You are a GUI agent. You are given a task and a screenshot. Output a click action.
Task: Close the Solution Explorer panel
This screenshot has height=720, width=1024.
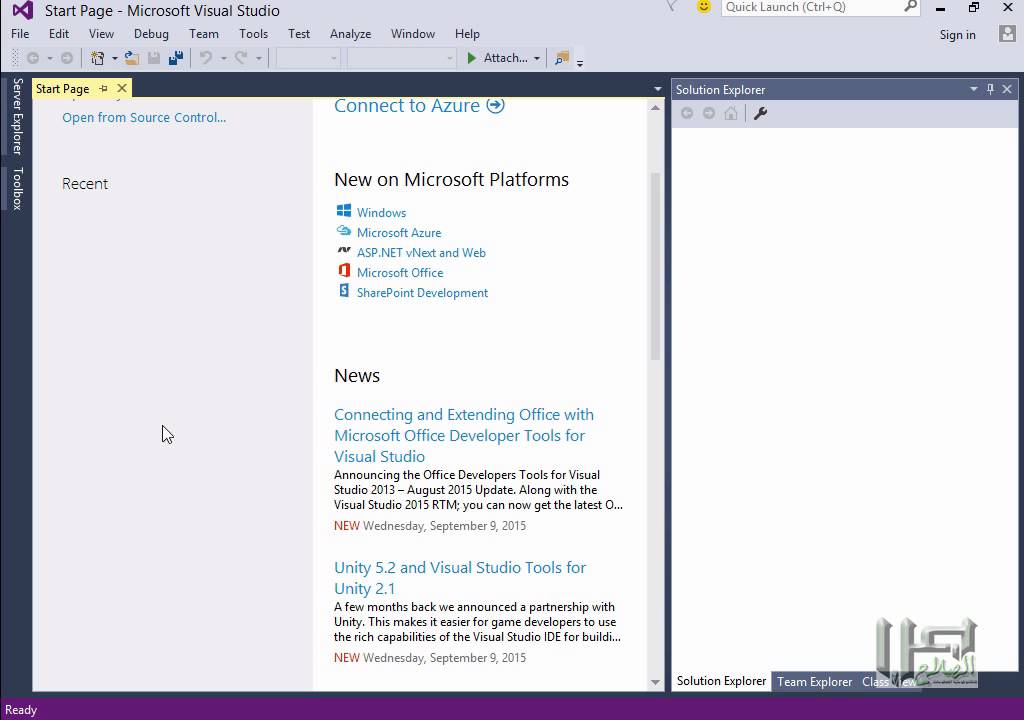pos(1007,89)
